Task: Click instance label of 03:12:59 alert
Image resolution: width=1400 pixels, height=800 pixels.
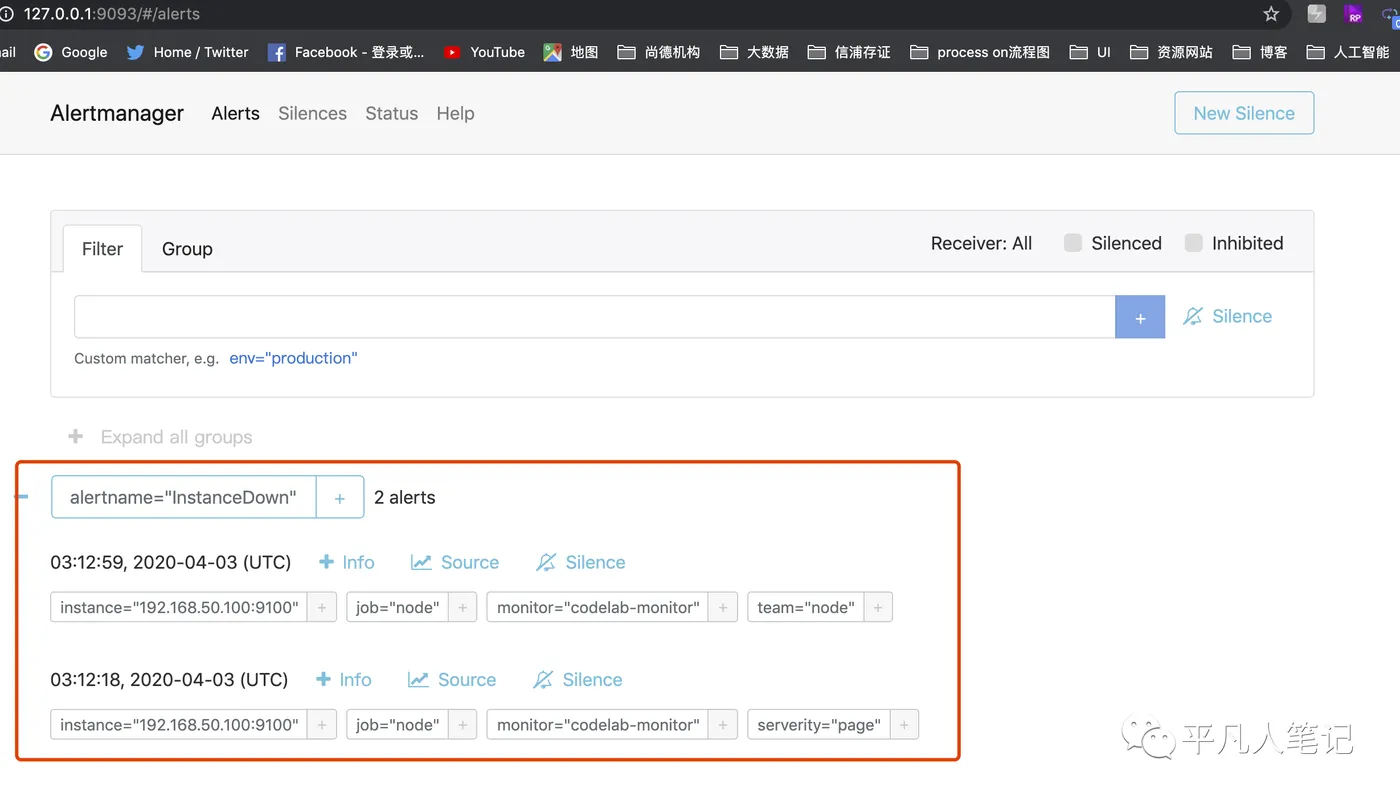Action: pos(179,607)
